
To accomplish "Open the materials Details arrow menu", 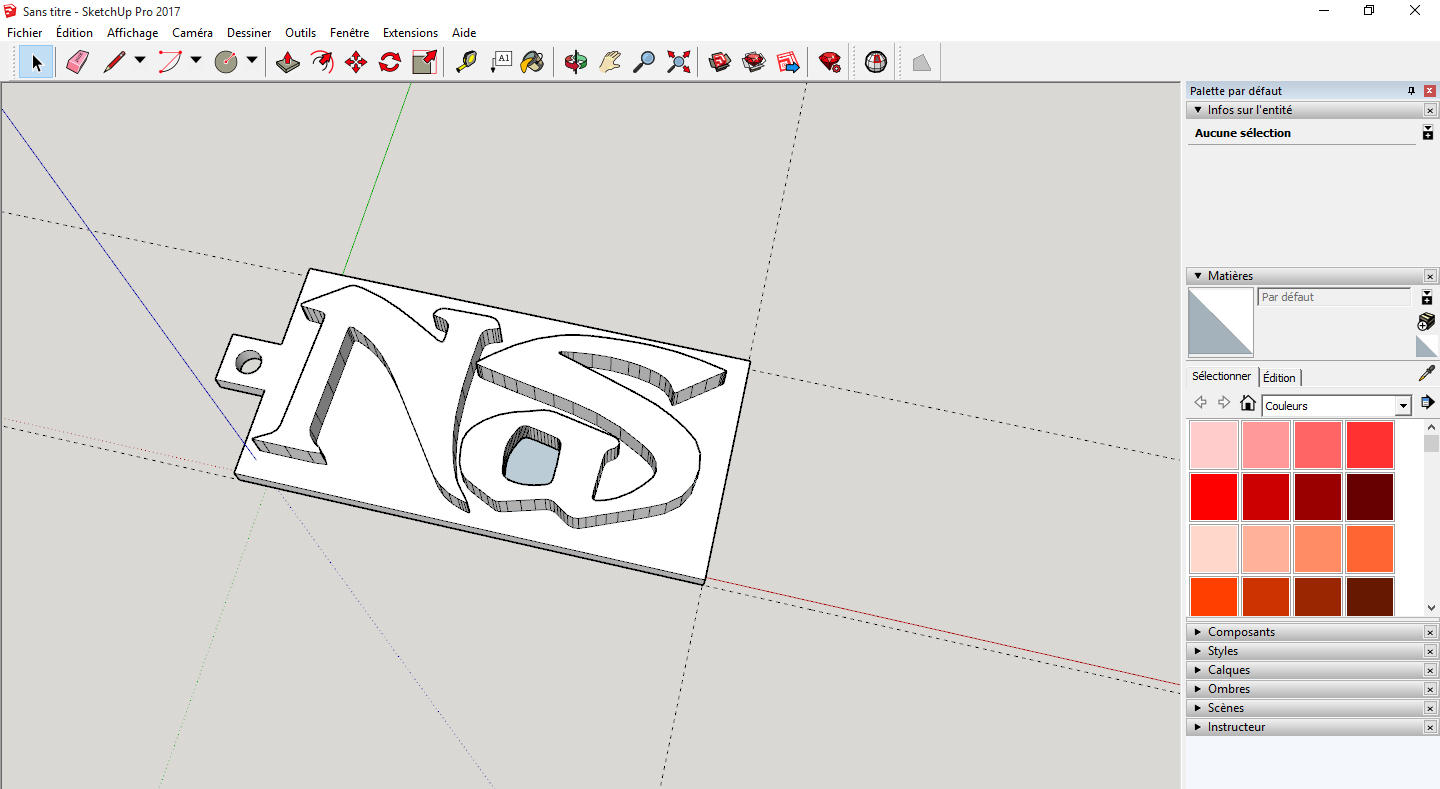I will pos(1427,403).
